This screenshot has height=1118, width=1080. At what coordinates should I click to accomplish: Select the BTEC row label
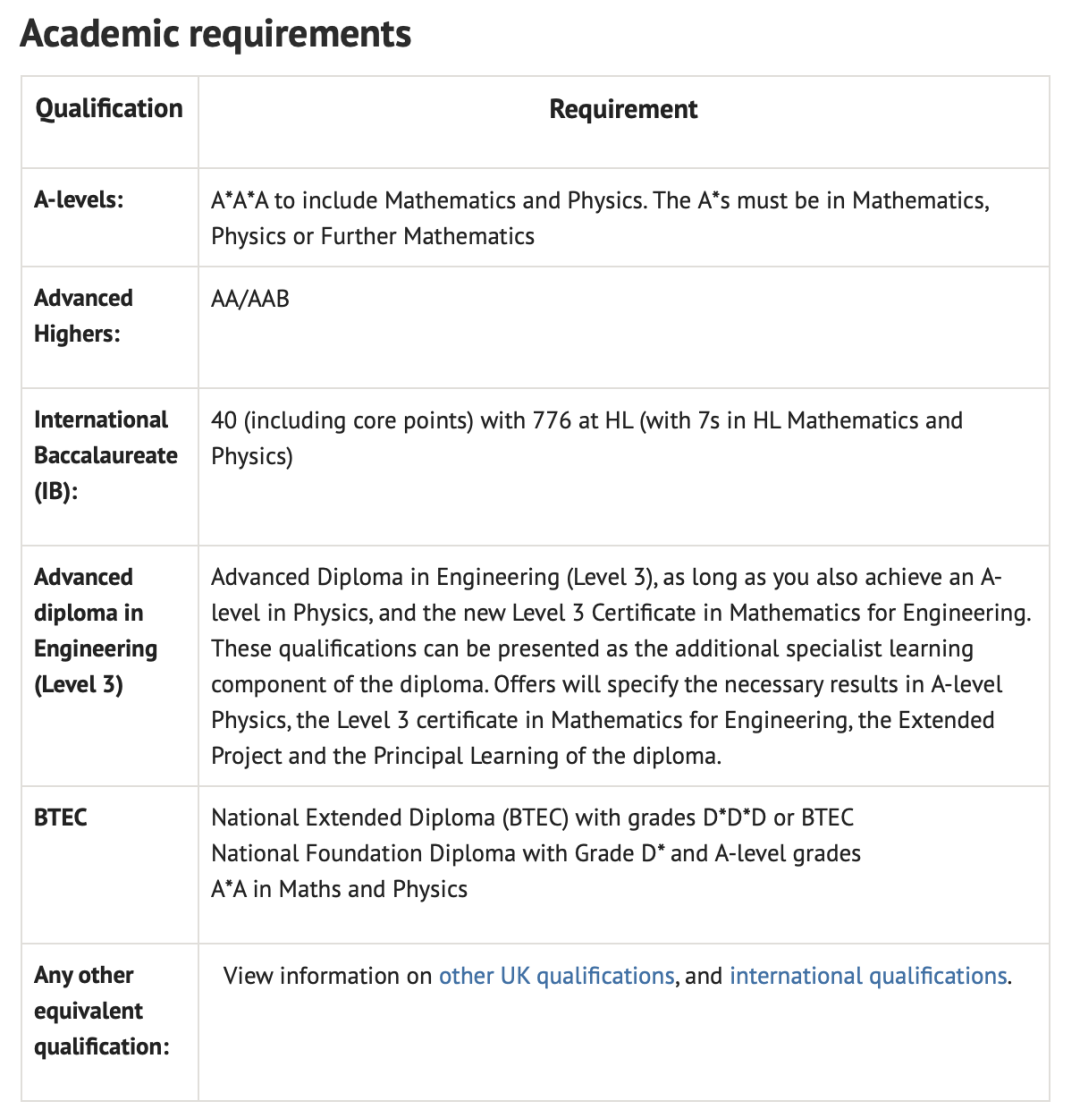(61, 817)
